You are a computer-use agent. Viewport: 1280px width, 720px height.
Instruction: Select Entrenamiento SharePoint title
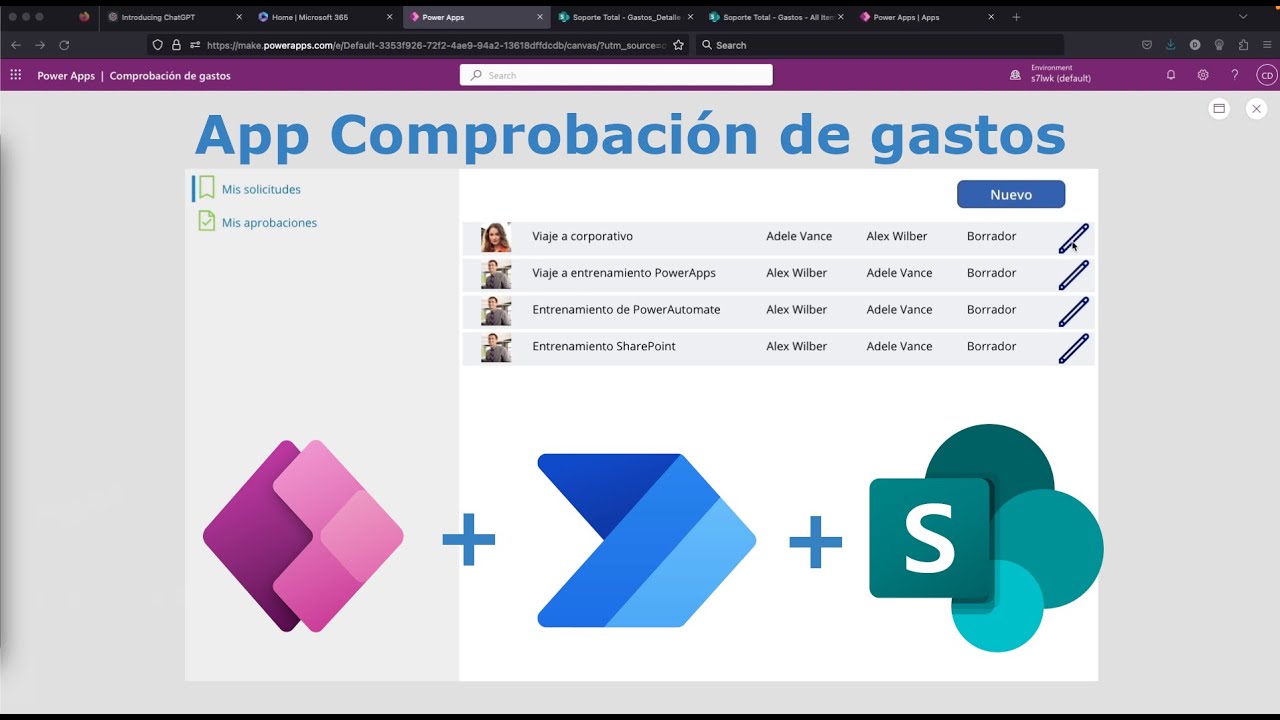[x=604, y=346]
